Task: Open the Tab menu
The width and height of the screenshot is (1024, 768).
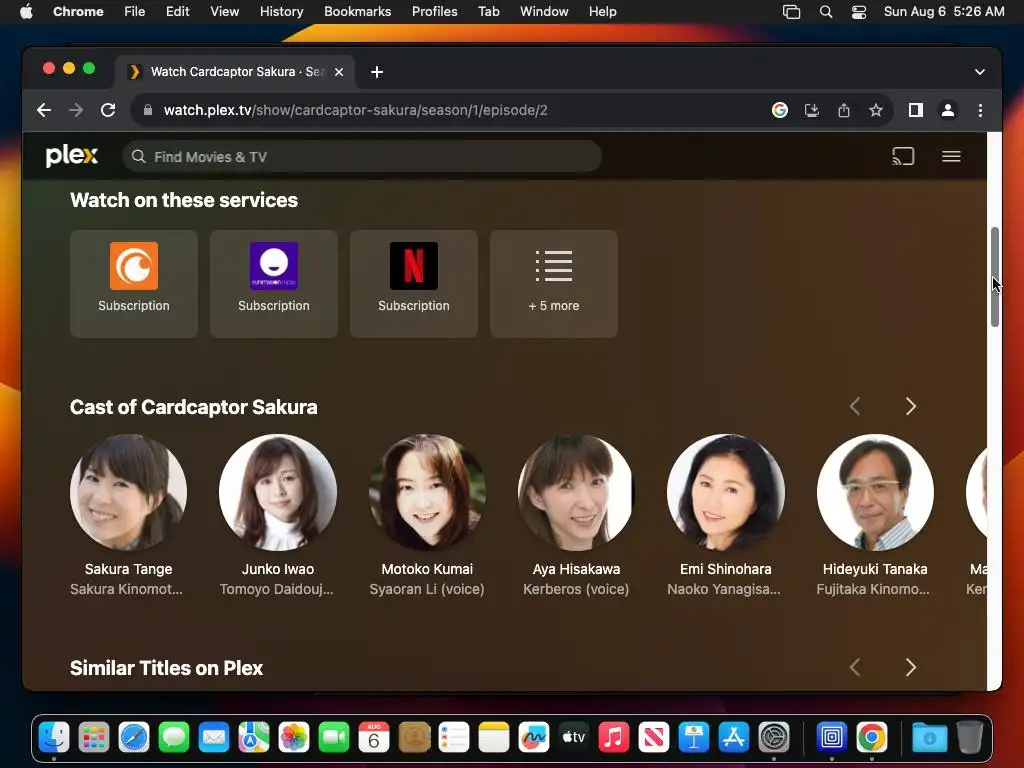Action: (488, 11)
